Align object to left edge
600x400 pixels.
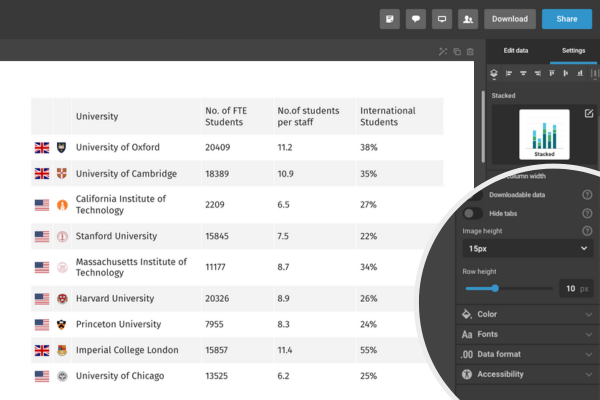click(509, 73)
